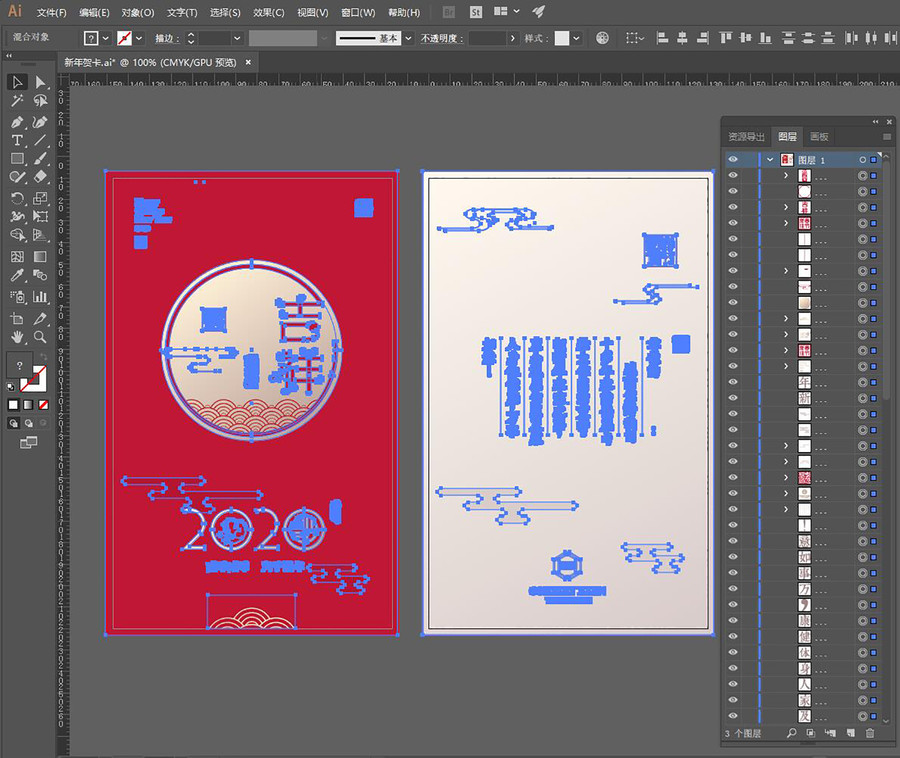This screenshot has height=758, width=900.
Task: Open the recolor artwork wheel icon
Action: (602, 38)
